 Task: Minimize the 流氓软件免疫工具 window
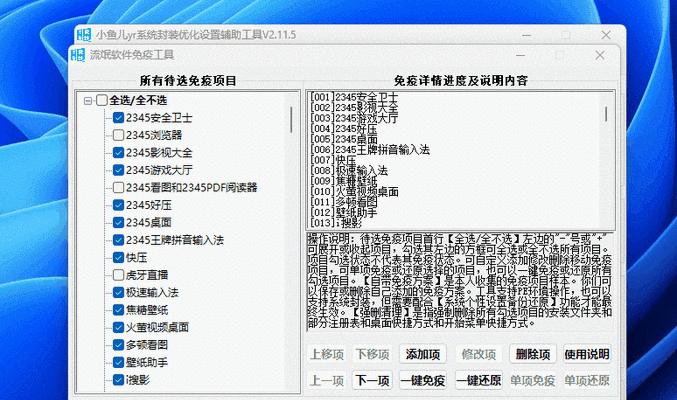point(520,55)
